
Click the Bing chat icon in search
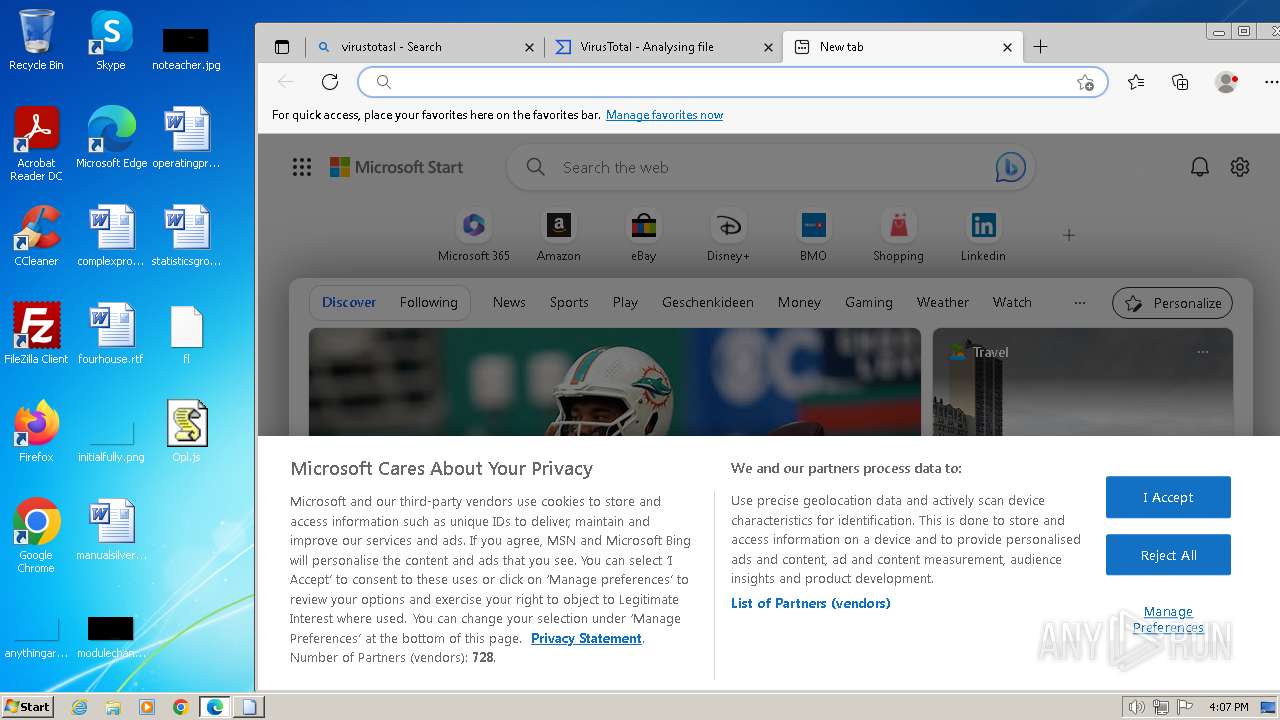click(x=1010, y=168)
